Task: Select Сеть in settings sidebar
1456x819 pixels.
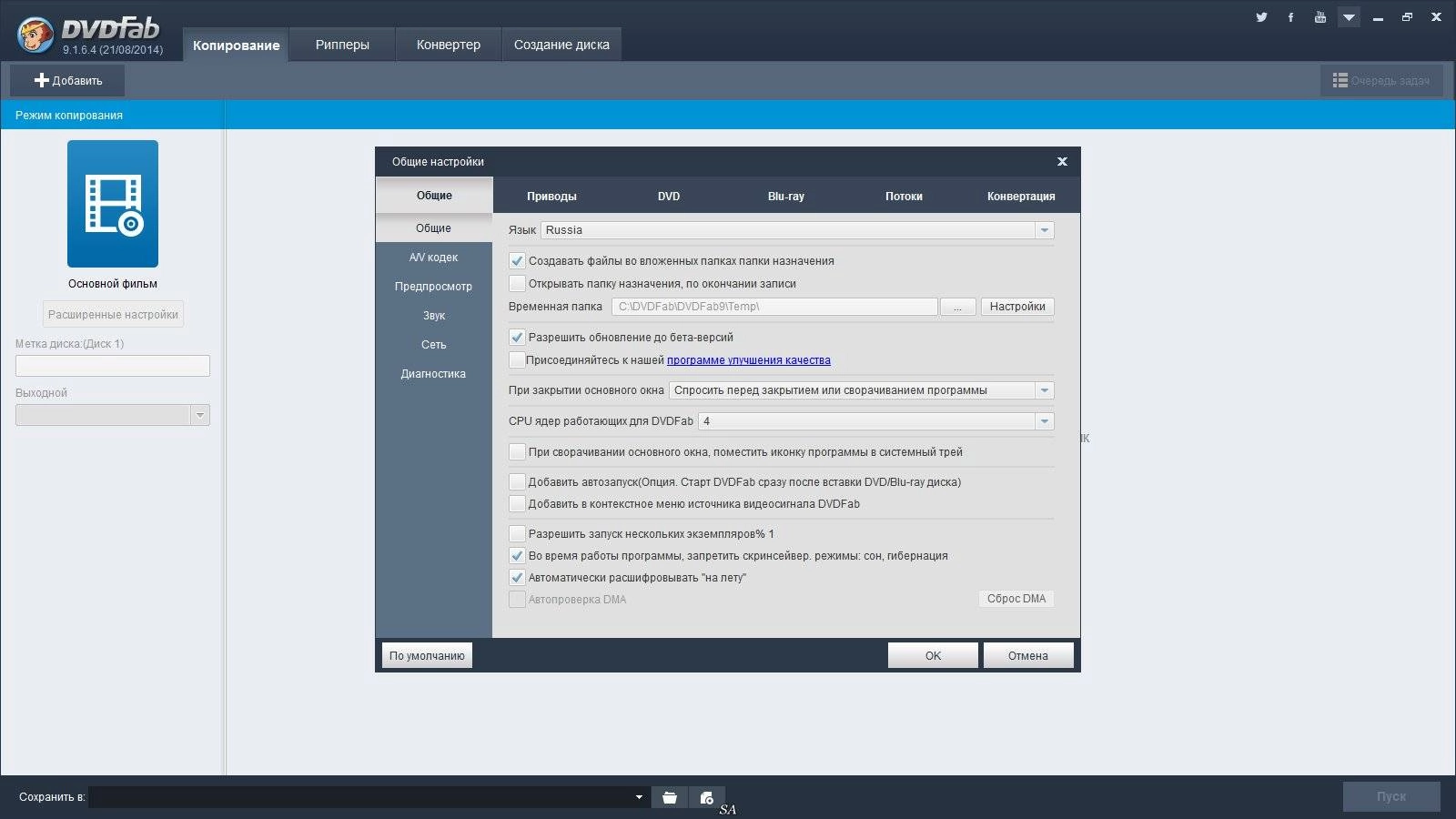Action: coord(433,345)
